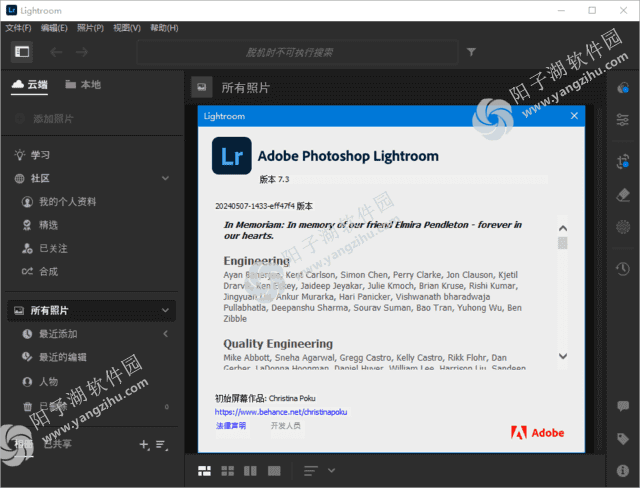The image size is (640, 488).
Task: Open the album sort icon
Action: 161,444
